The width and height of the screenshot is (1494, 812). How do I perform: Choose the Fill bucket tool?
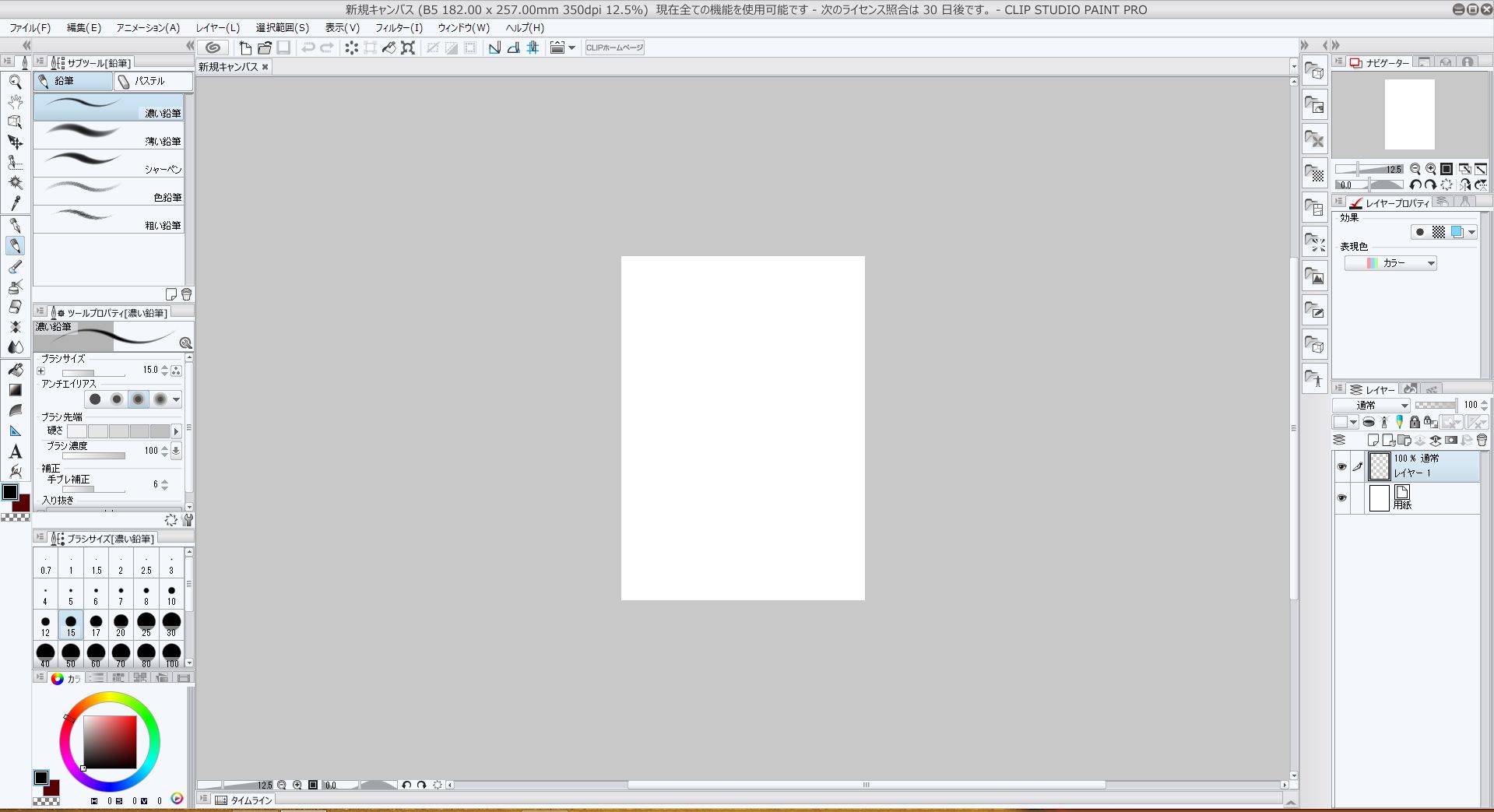[x=15, y=369]
